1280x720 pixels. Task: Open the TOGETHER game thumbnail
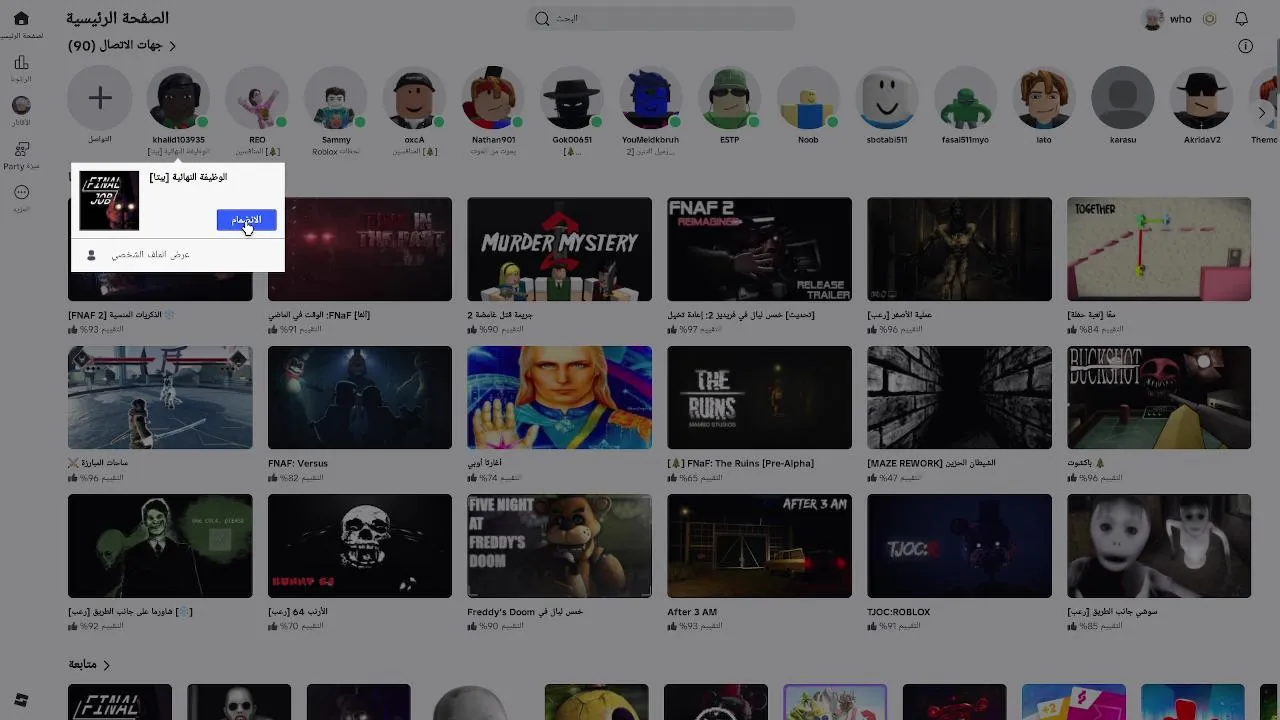click(1159, 249)
